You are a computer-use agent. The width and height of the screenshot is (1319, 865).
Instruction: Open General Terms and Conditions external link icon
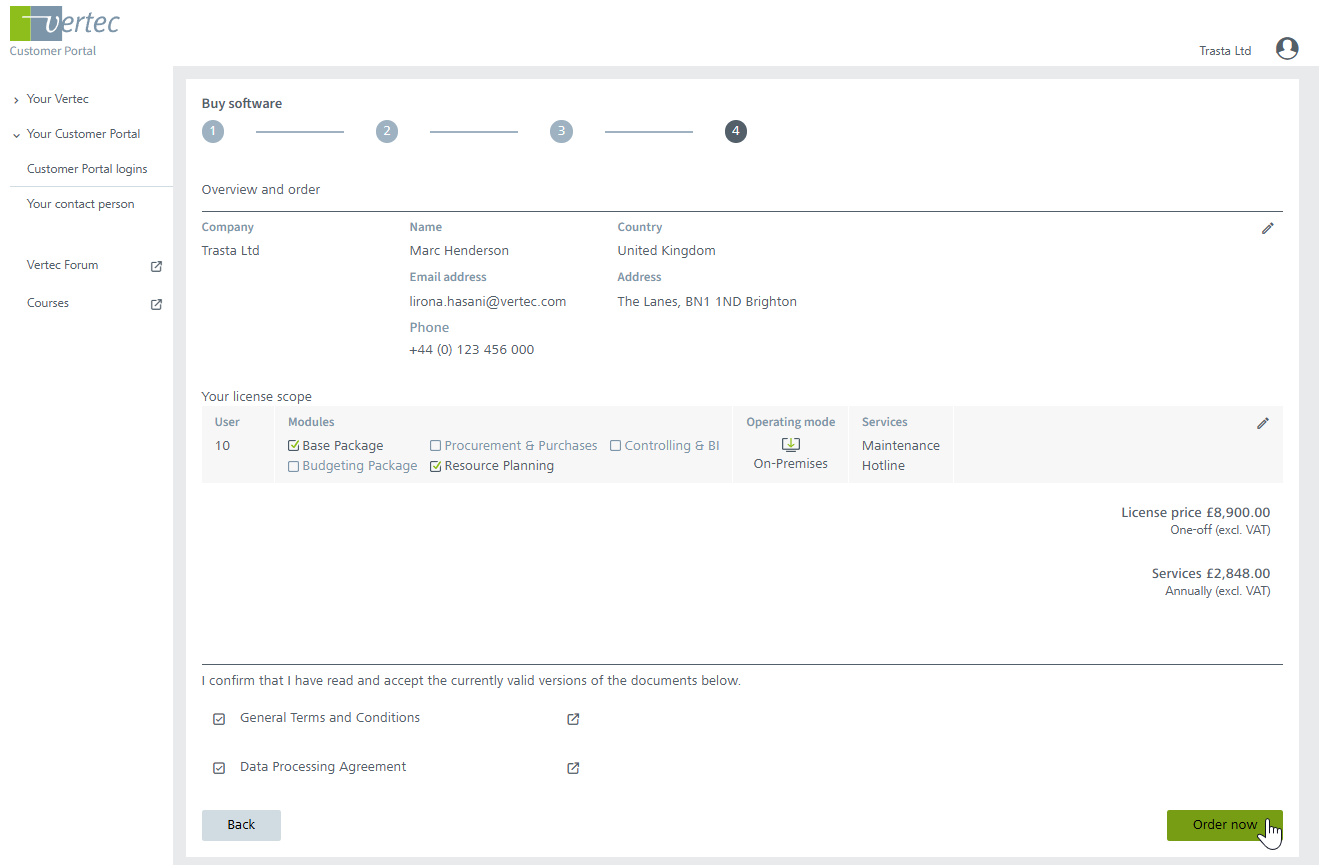coord(573,719)
